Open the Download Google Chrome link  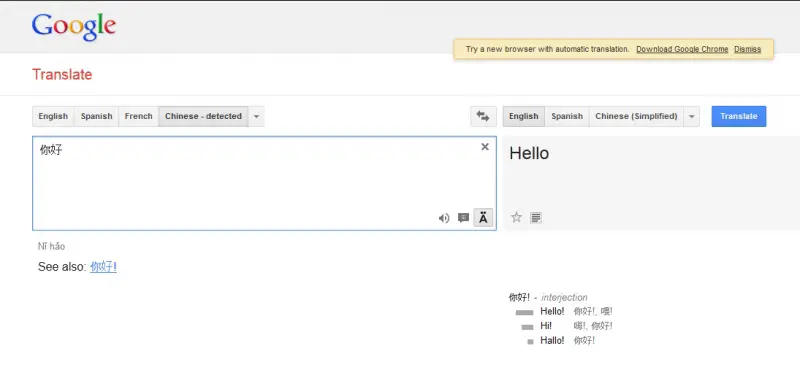point(682,50)
